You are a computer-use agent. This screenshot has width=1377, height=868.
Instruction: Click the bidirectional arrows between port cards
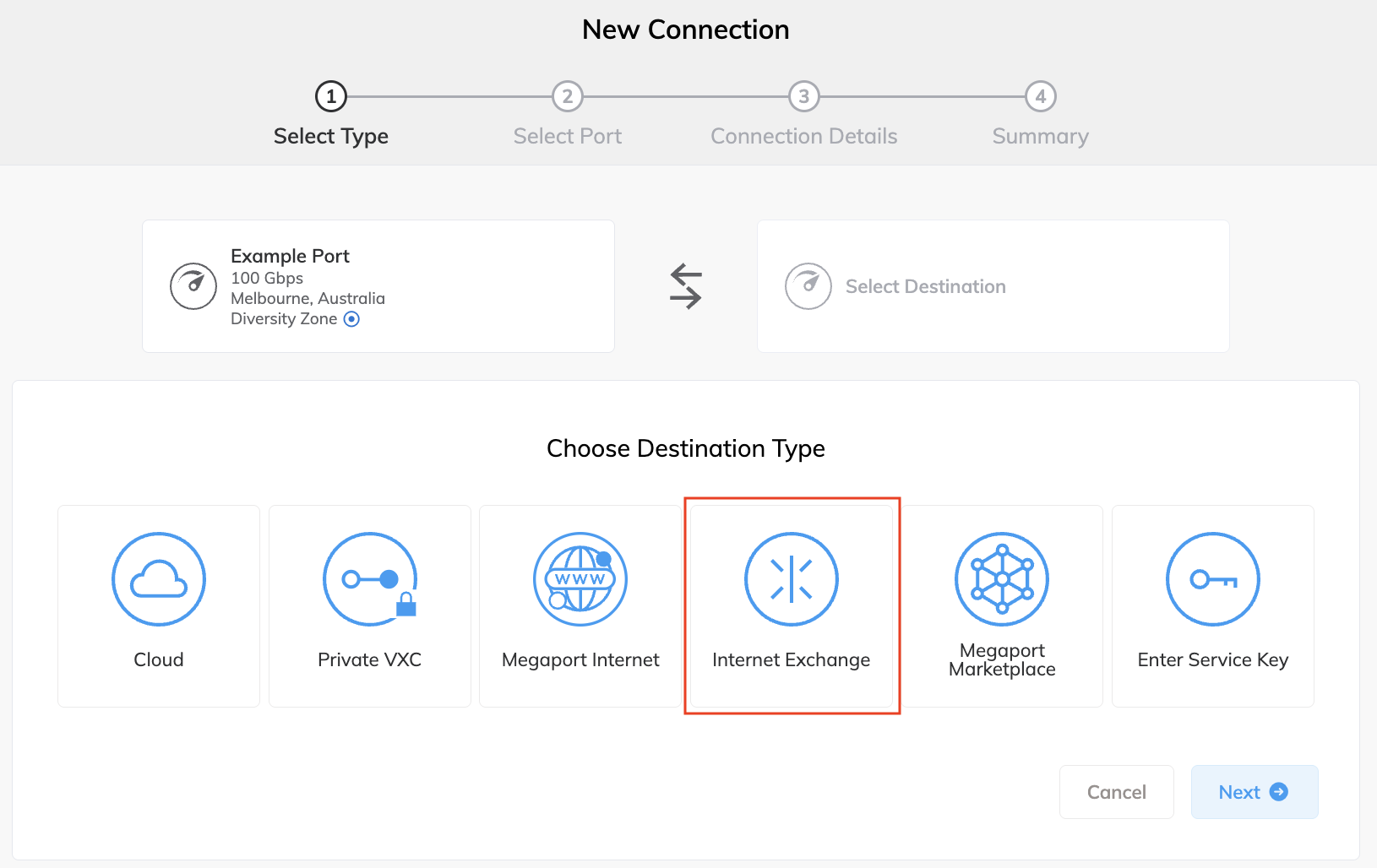tap(686, 286)
